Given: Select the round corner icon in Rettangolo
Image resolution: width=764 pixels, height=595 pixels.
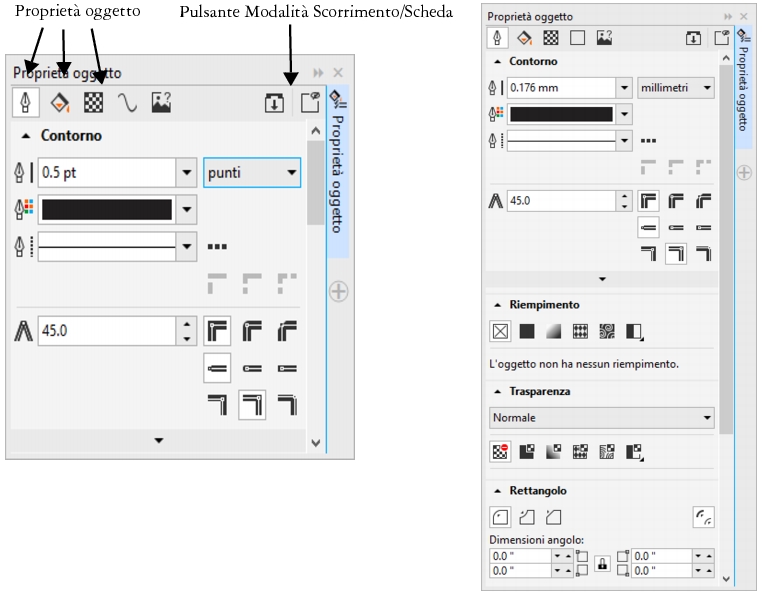Looking at the screenshot, I should pos(500,517).
